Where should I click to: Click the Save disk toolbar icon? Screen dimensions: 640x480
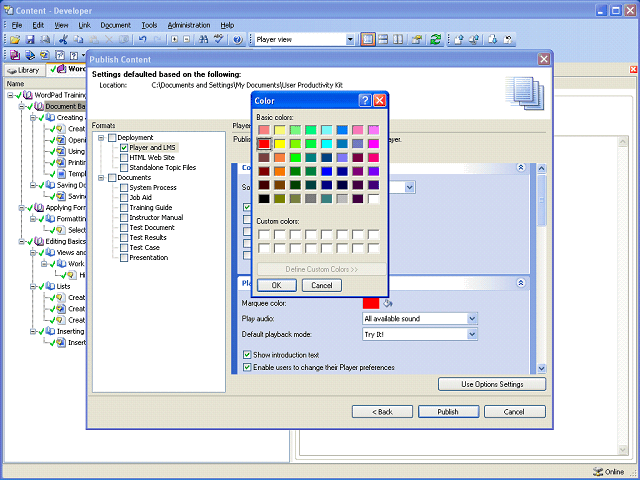(x=30, y=40)
